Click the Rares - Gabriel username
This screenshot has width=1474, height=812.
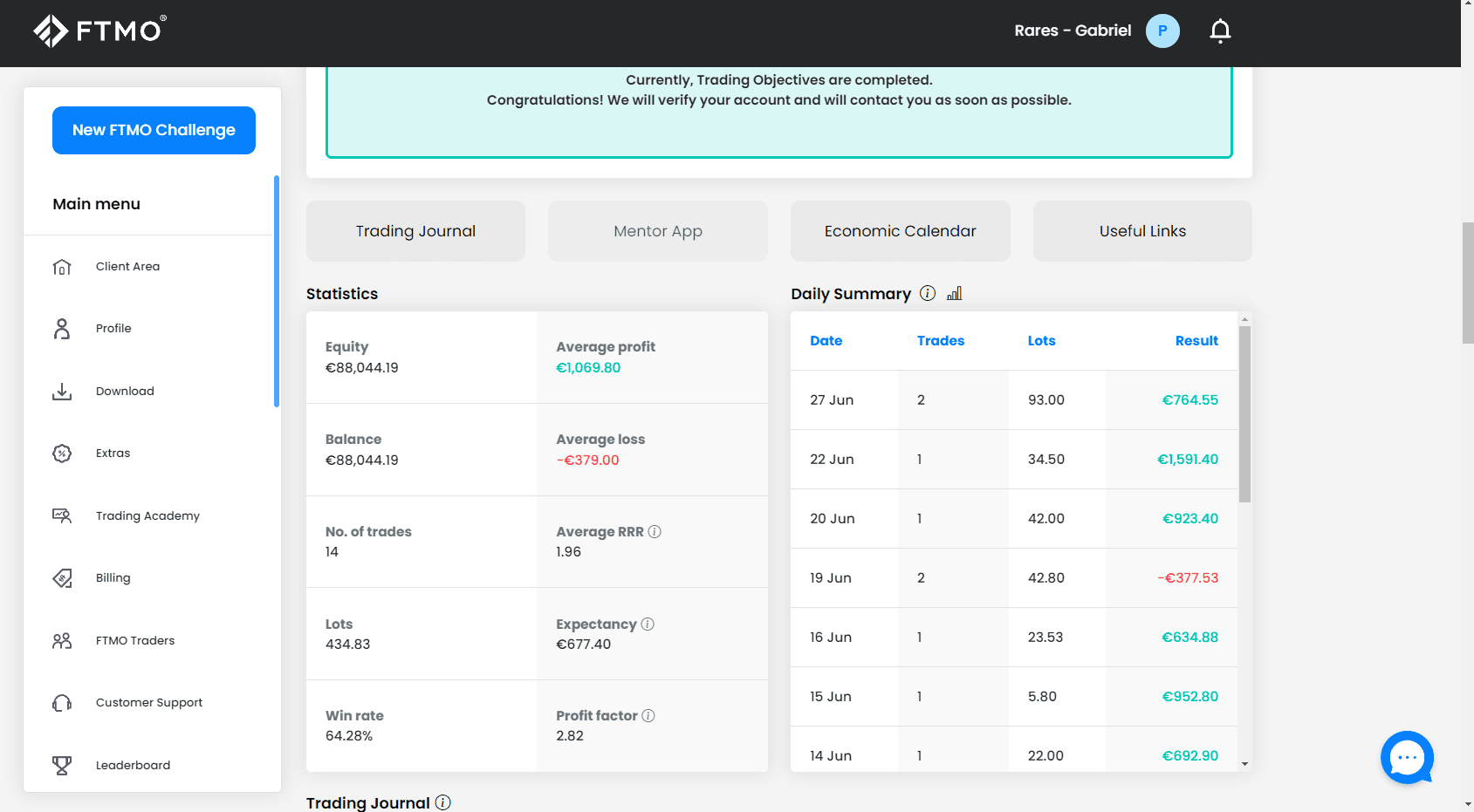tap(1073, 31)
